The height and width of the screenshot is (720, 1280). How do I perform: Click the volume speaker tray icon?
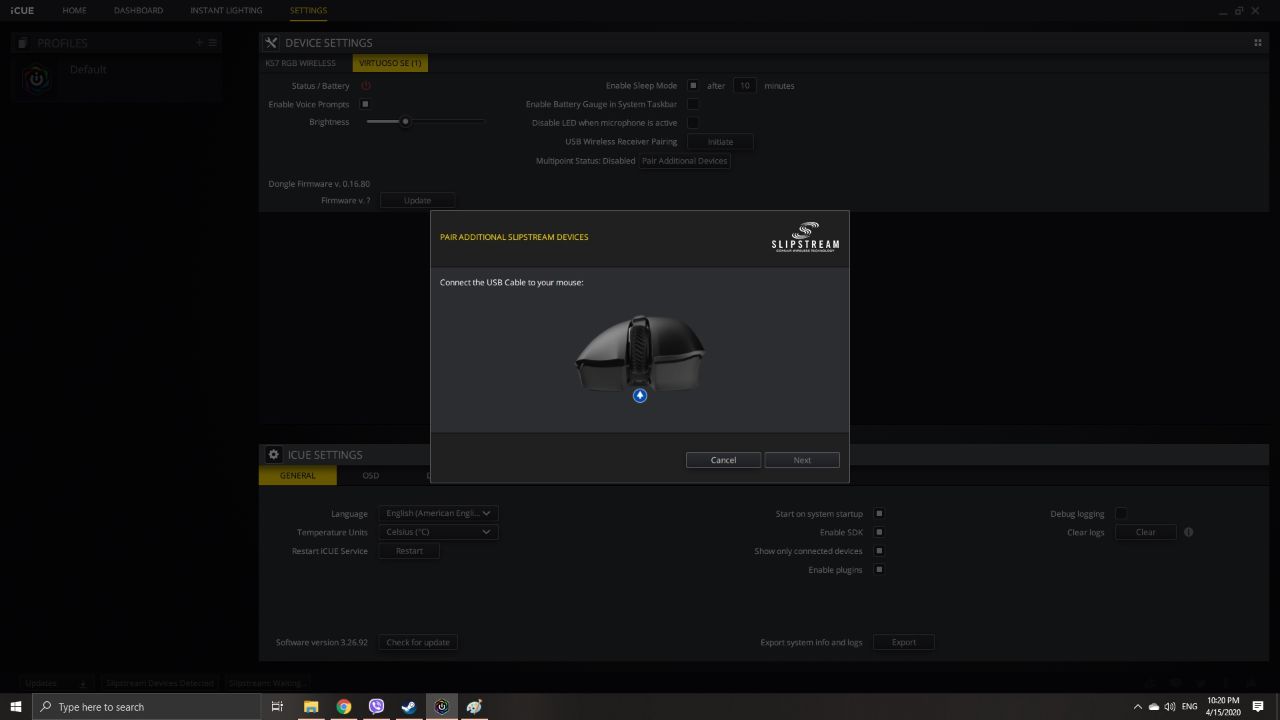(1169, 707)
